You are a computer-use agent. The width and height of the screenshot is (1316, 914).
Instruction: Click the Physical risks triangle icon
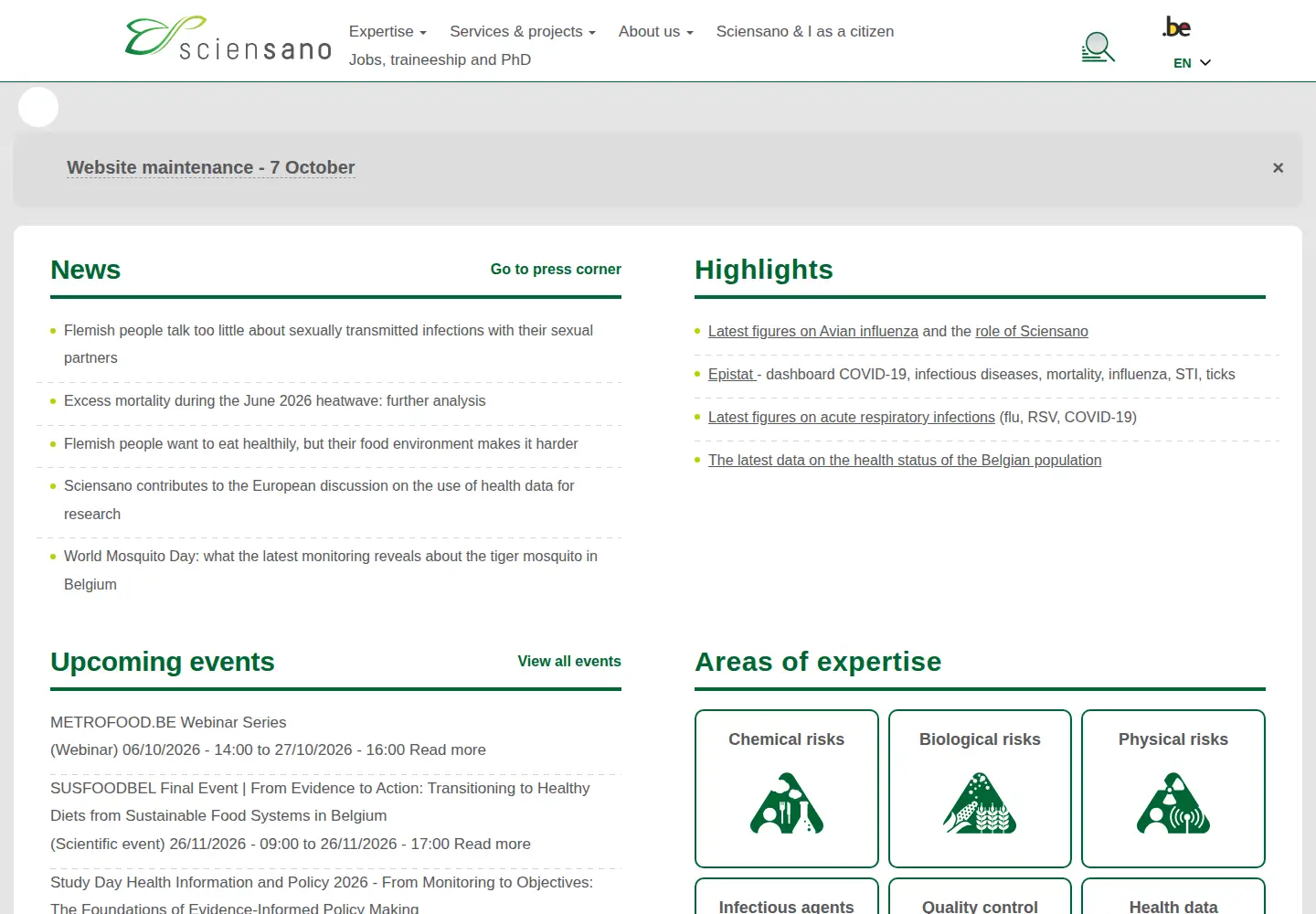[x=1173, y=803]
